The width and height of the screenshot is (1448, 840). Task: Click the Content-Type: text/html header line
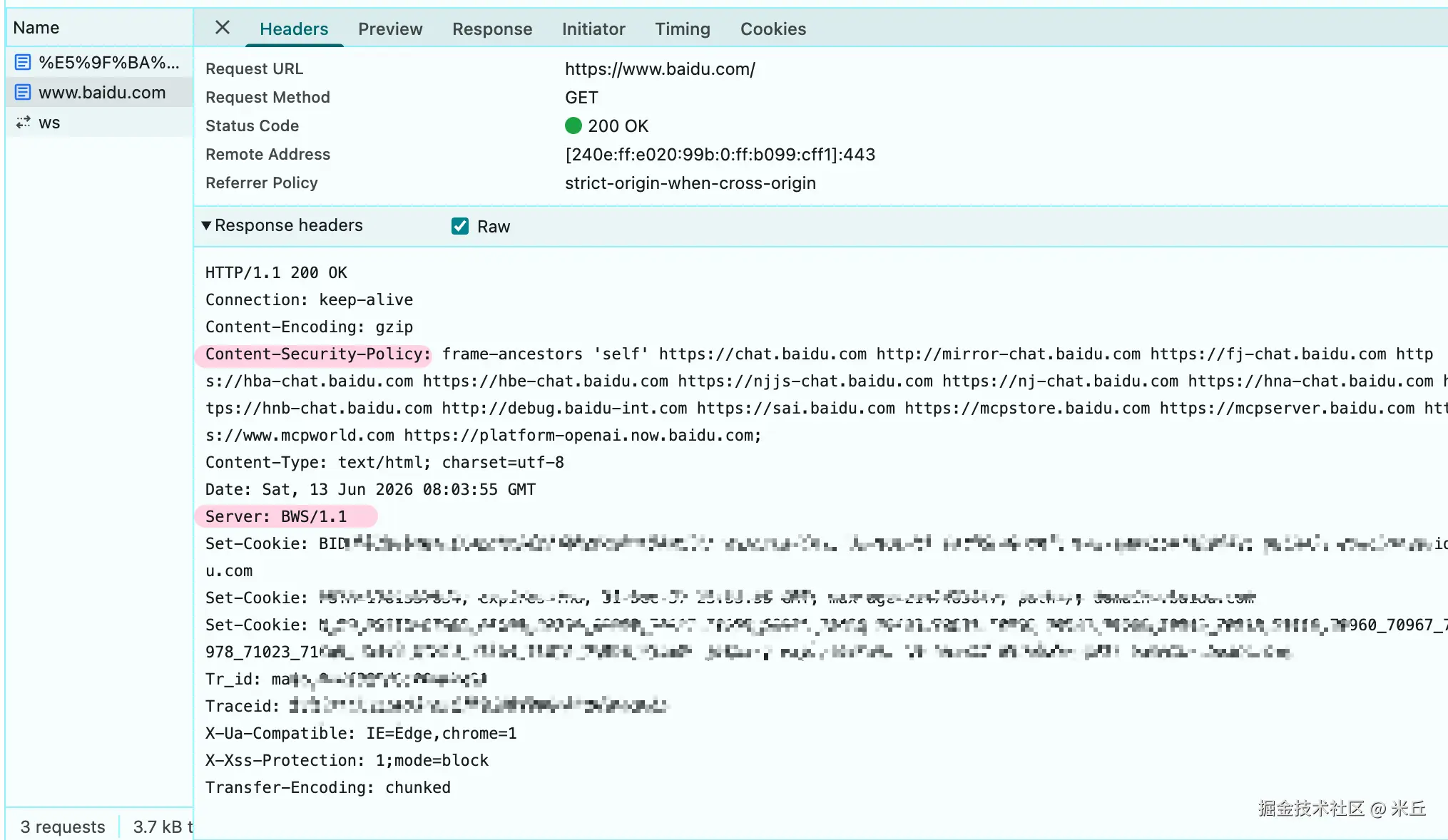tap(384, 463)
